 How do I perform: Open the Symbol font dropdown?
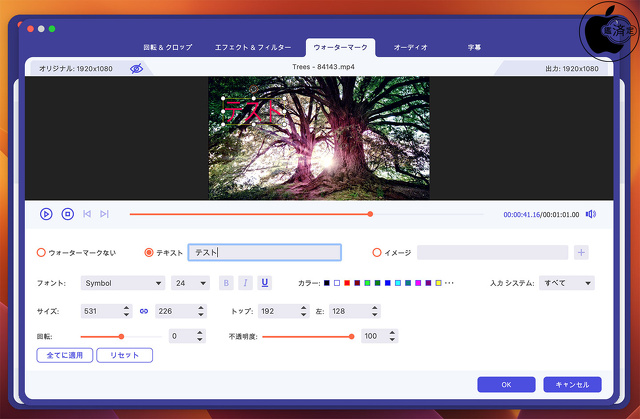pyautogui.click(x=123, y=283)
